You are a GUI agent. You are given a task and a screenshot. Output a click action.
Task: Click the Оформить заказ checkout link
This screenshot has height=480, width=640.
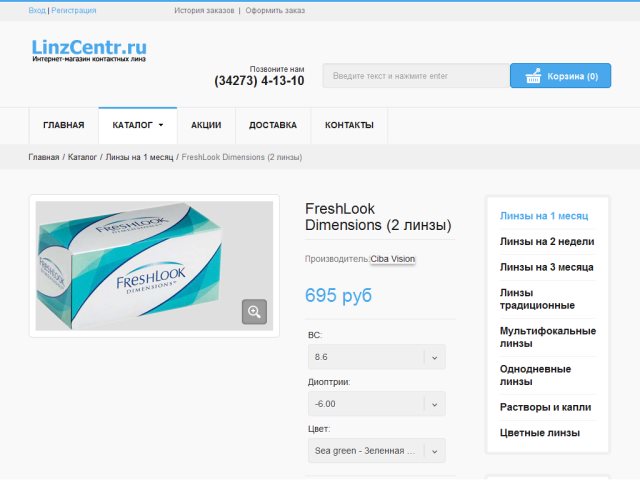pos(275,10)
